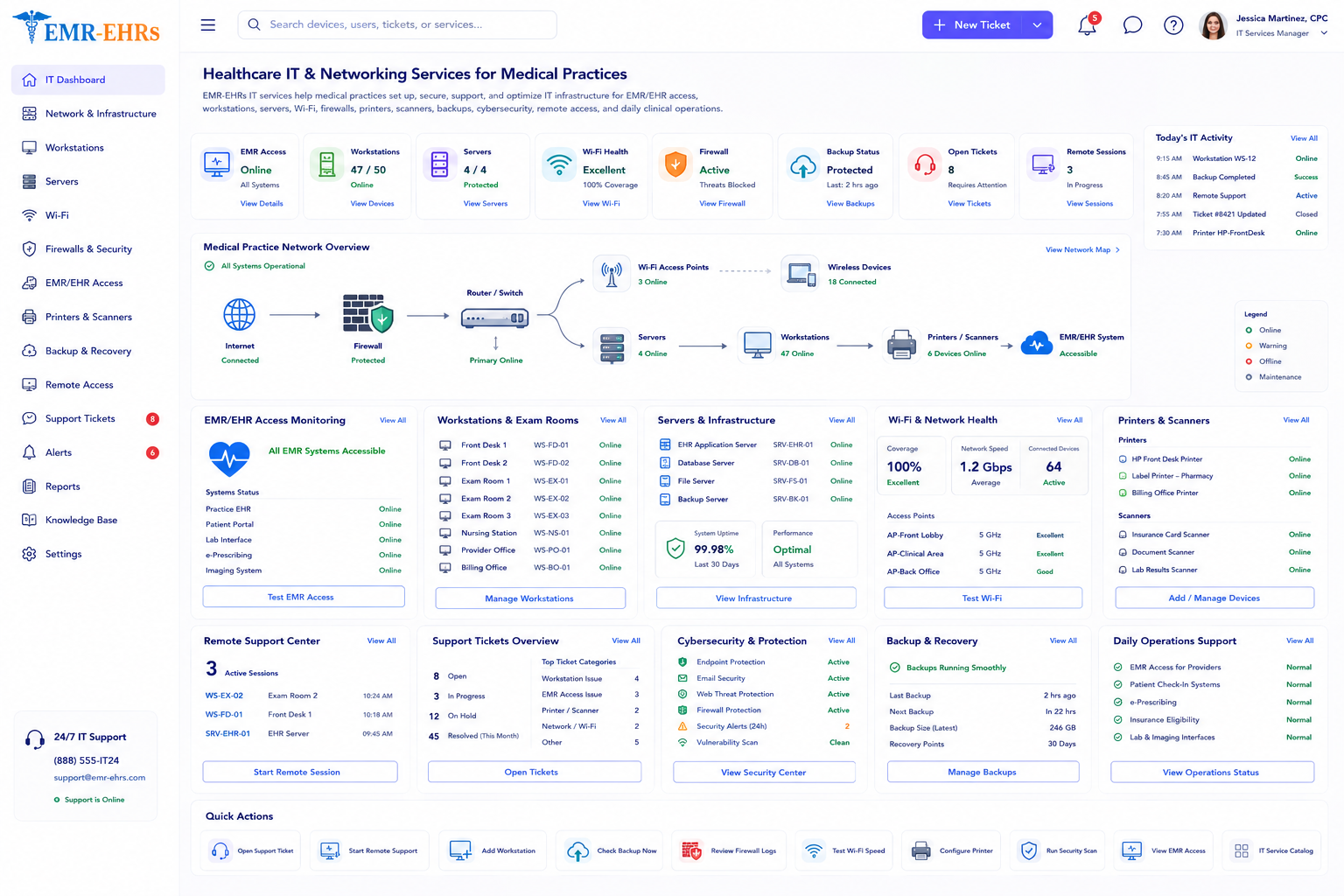Select Backup & Recovery sidebar item
The image size is (1344, 896).
[88, 351]
